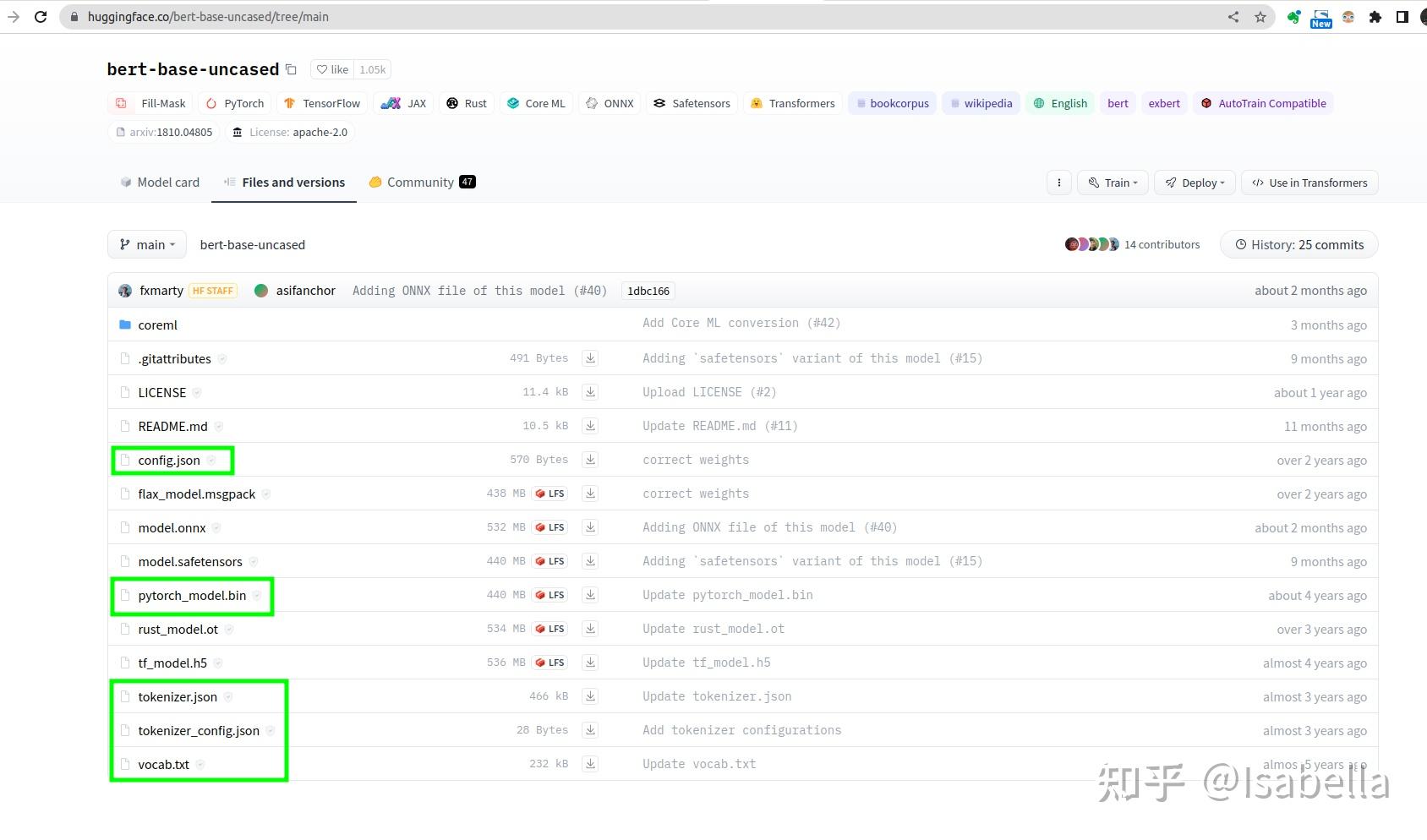
Task: Select Files and versions tab
Action: point(284,182)
